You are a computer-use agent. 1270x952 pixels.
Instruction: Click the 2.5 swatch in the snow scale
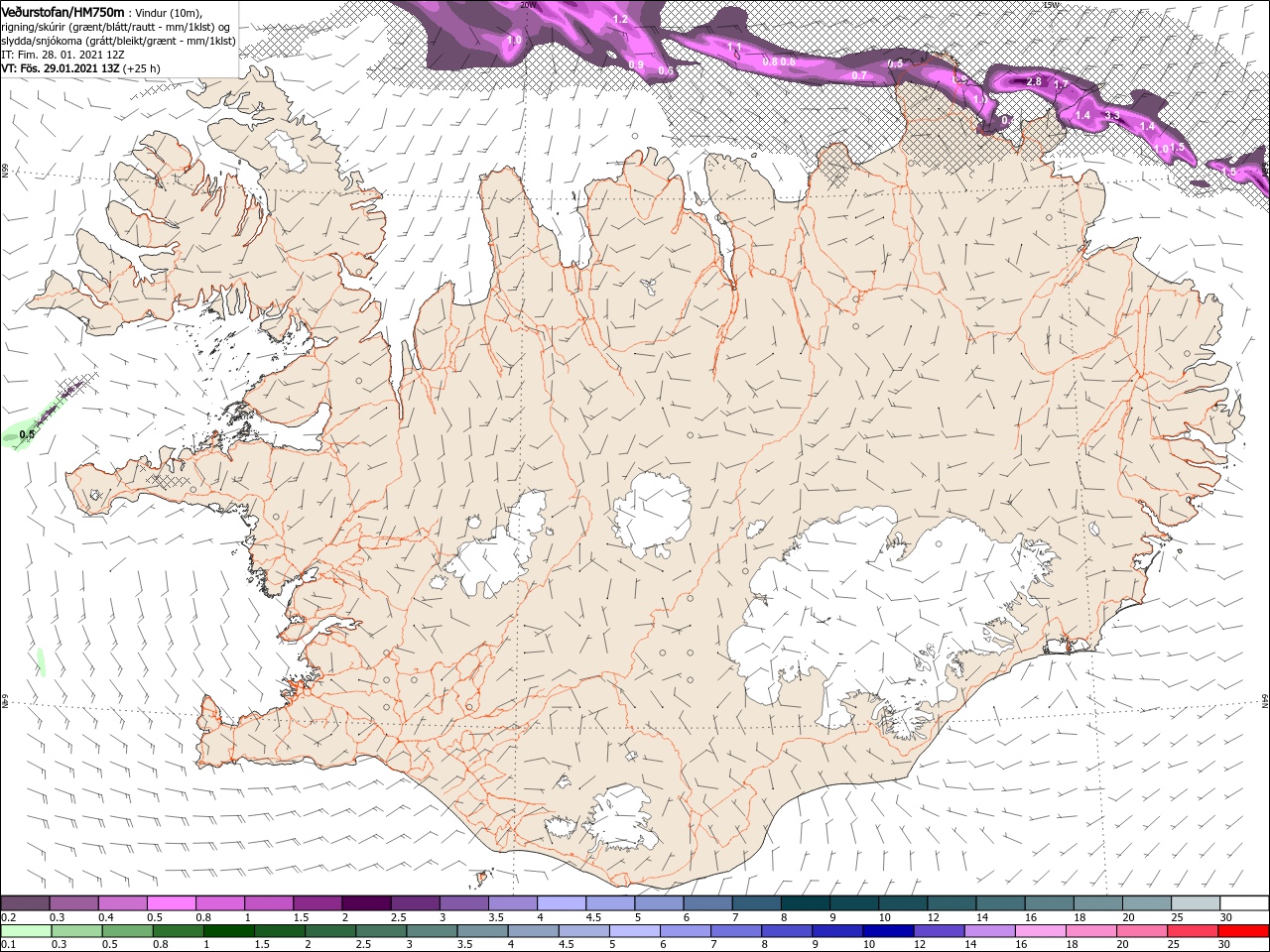(x=415, y=902)
